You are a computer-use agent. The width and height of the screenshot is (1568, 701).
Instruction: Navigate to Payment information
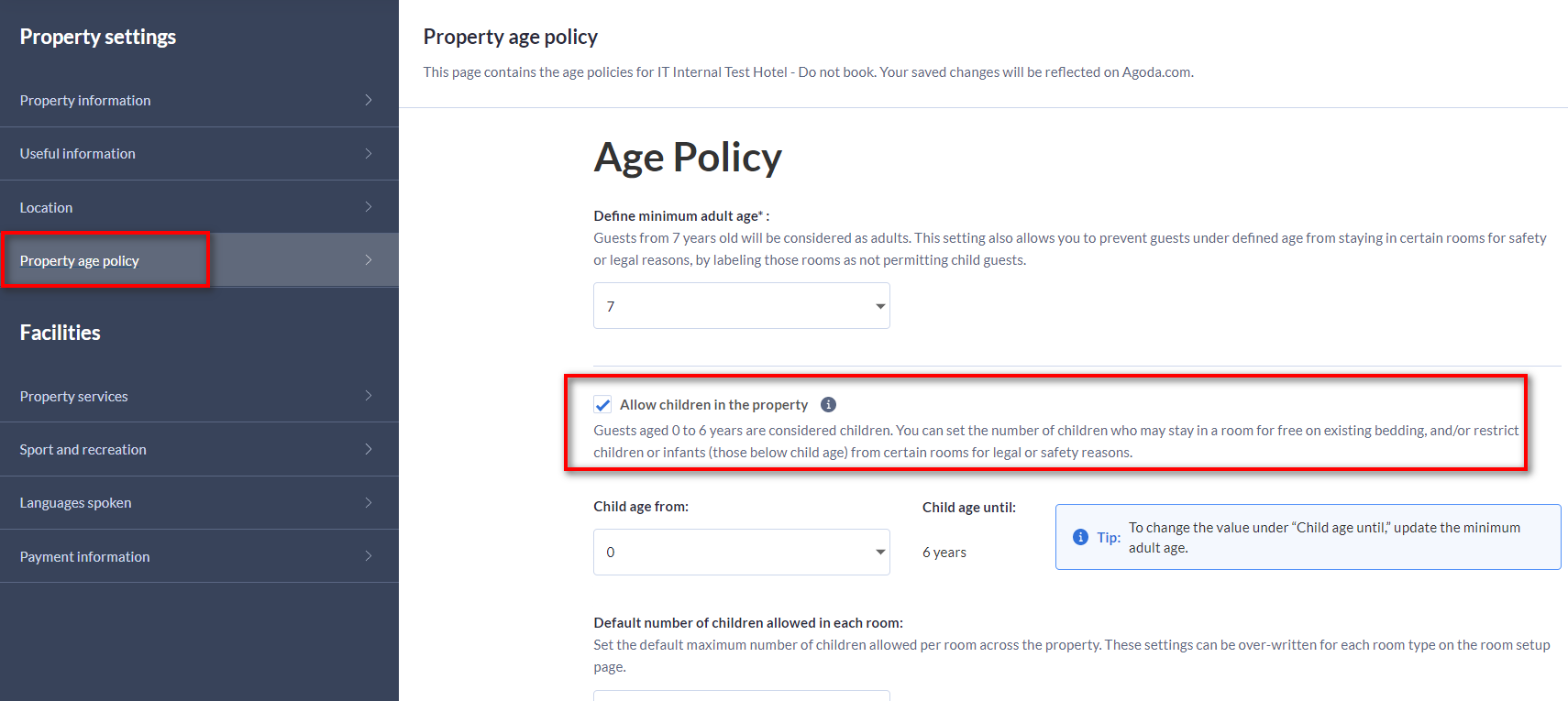199,556
